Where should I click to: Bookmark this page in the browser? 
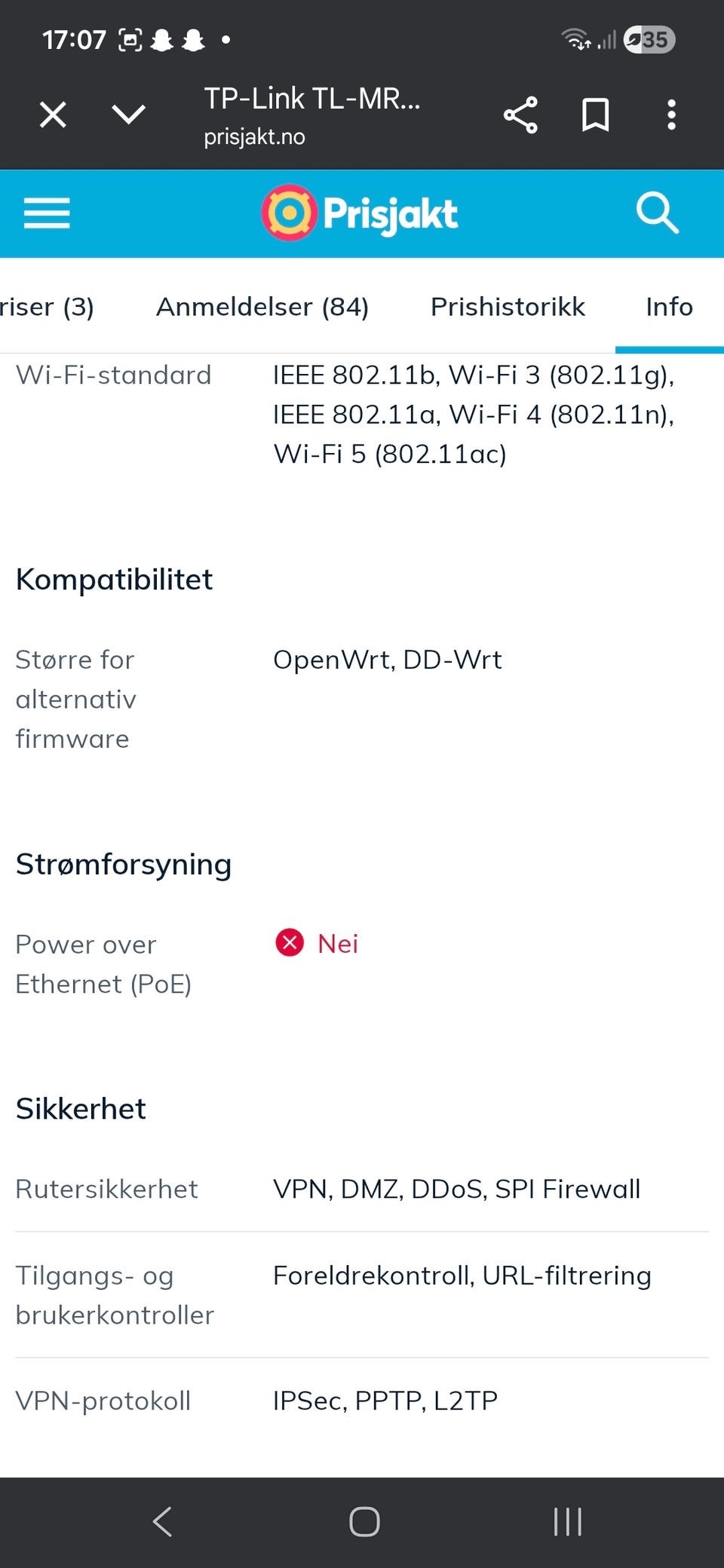point(595,115)
